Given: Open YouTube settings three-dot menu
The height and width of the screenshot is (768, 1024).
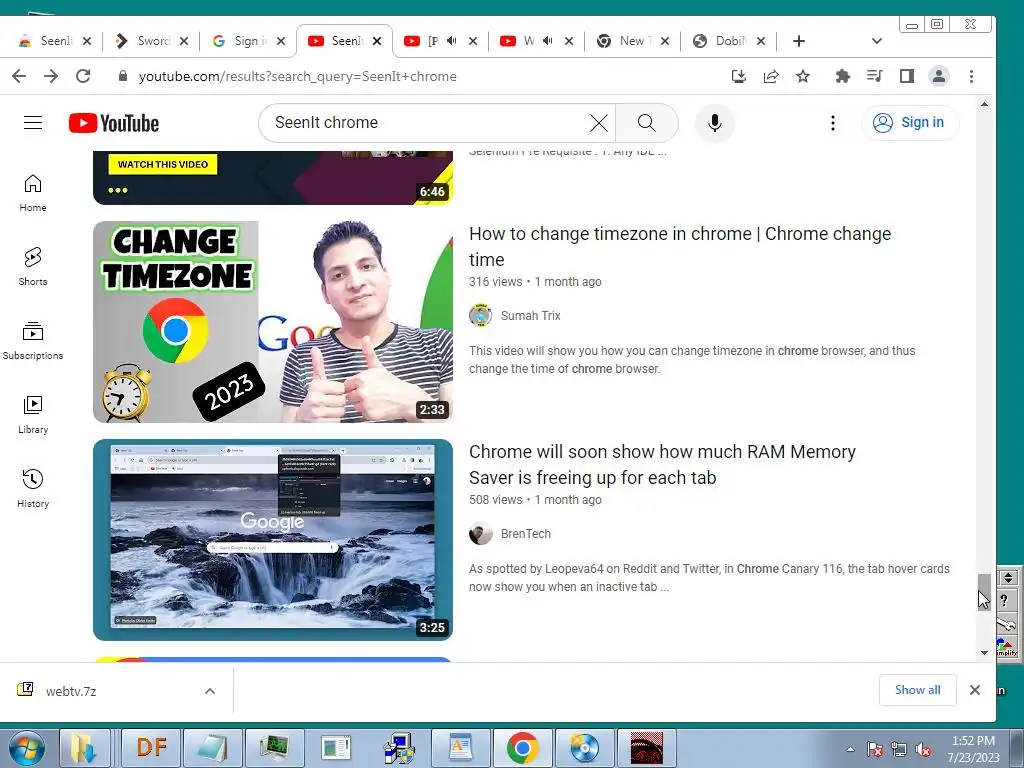Looking at the screenshot, I should [x=833, y=123].
